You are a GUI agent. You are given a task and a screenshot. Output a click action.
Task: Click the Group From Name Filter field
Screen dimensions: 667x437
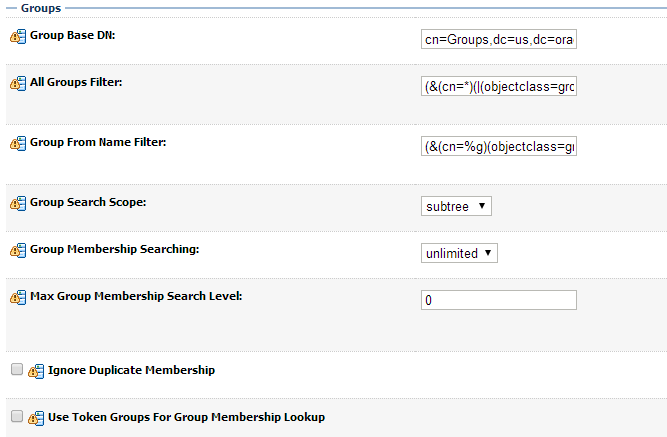[x=499, y=147]
